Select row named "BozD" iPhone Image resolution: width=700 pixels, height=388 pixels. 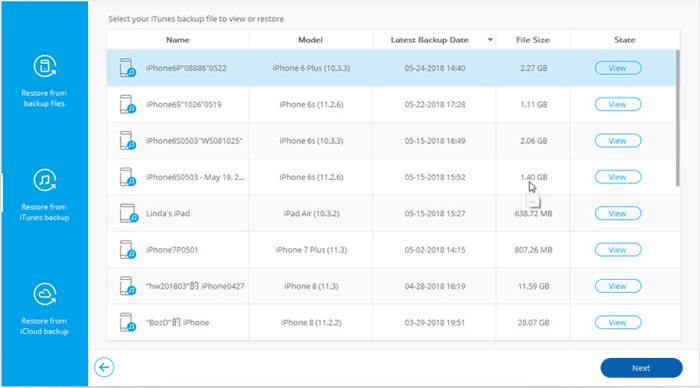pos(393,322)
